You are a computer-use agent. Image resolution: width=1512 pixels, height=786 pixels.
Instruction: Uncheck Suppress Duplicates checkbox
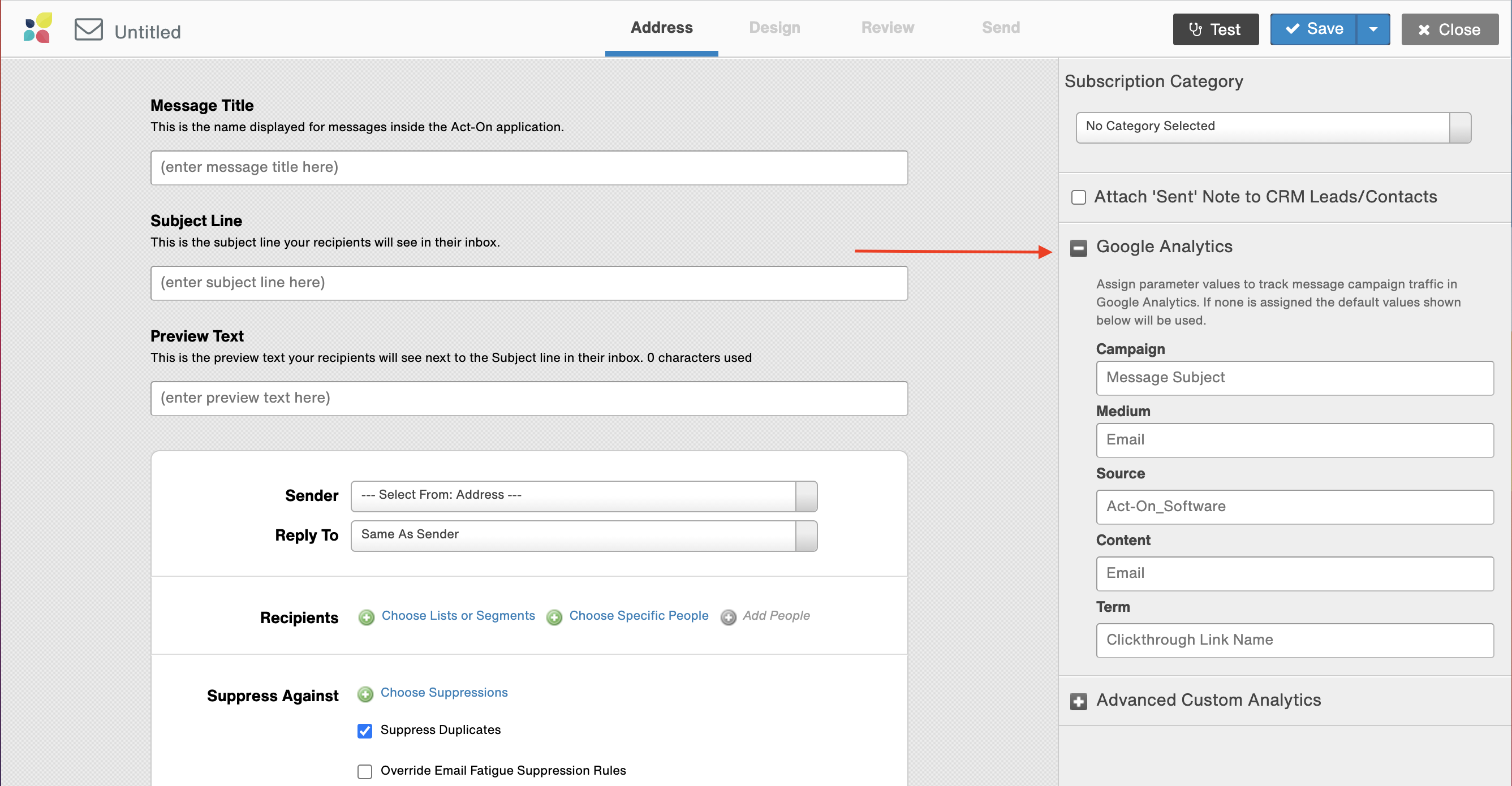[x=364, y=730]
